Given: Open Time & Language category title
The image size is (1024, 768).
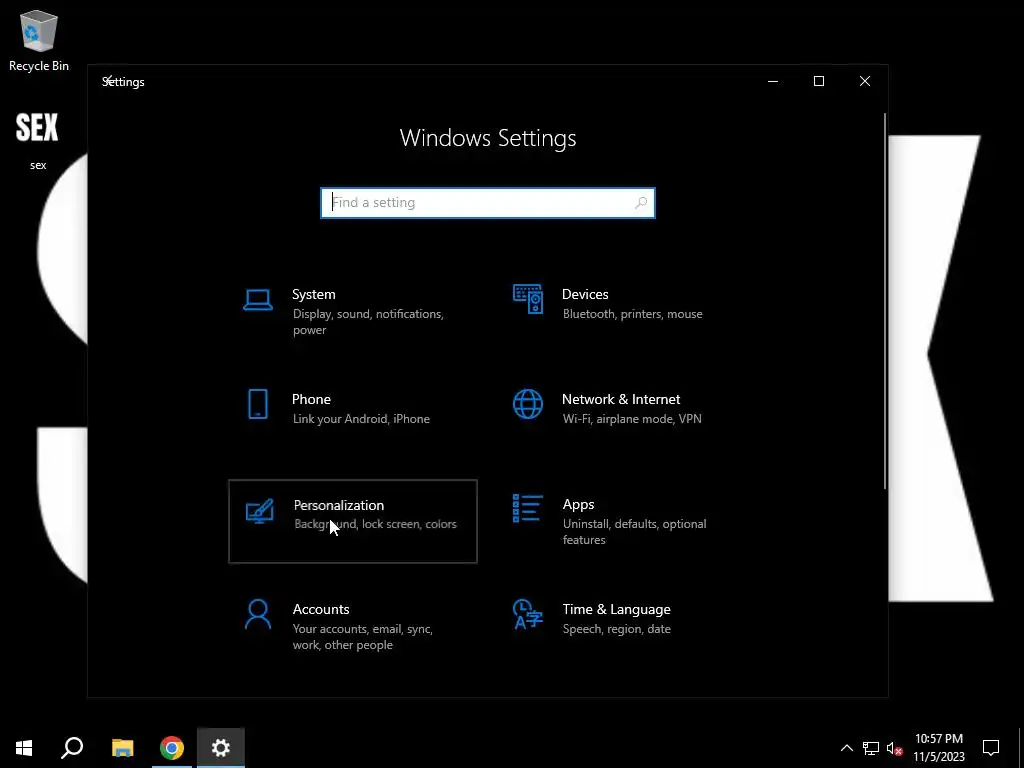Looking at the screenshot, I should [616, 609].
